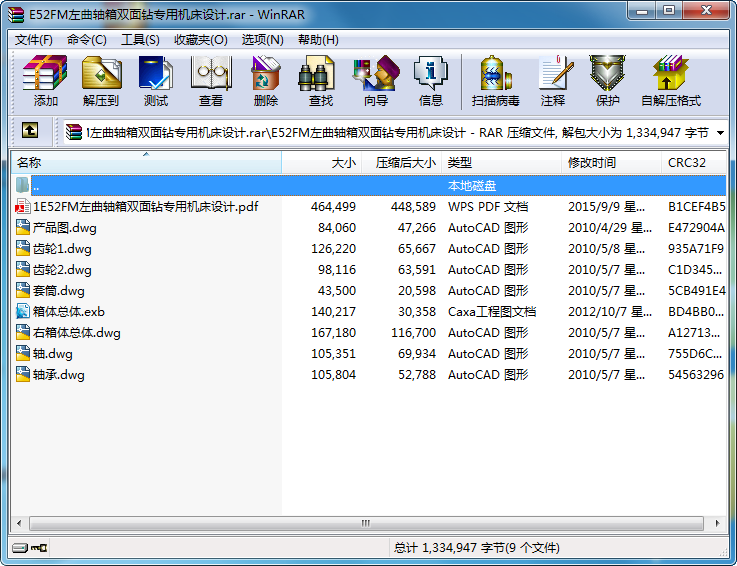Viewport: 737px width, 566px height.
Task: Click the key password icon in status bar
Action: click(x=39, y=548)
